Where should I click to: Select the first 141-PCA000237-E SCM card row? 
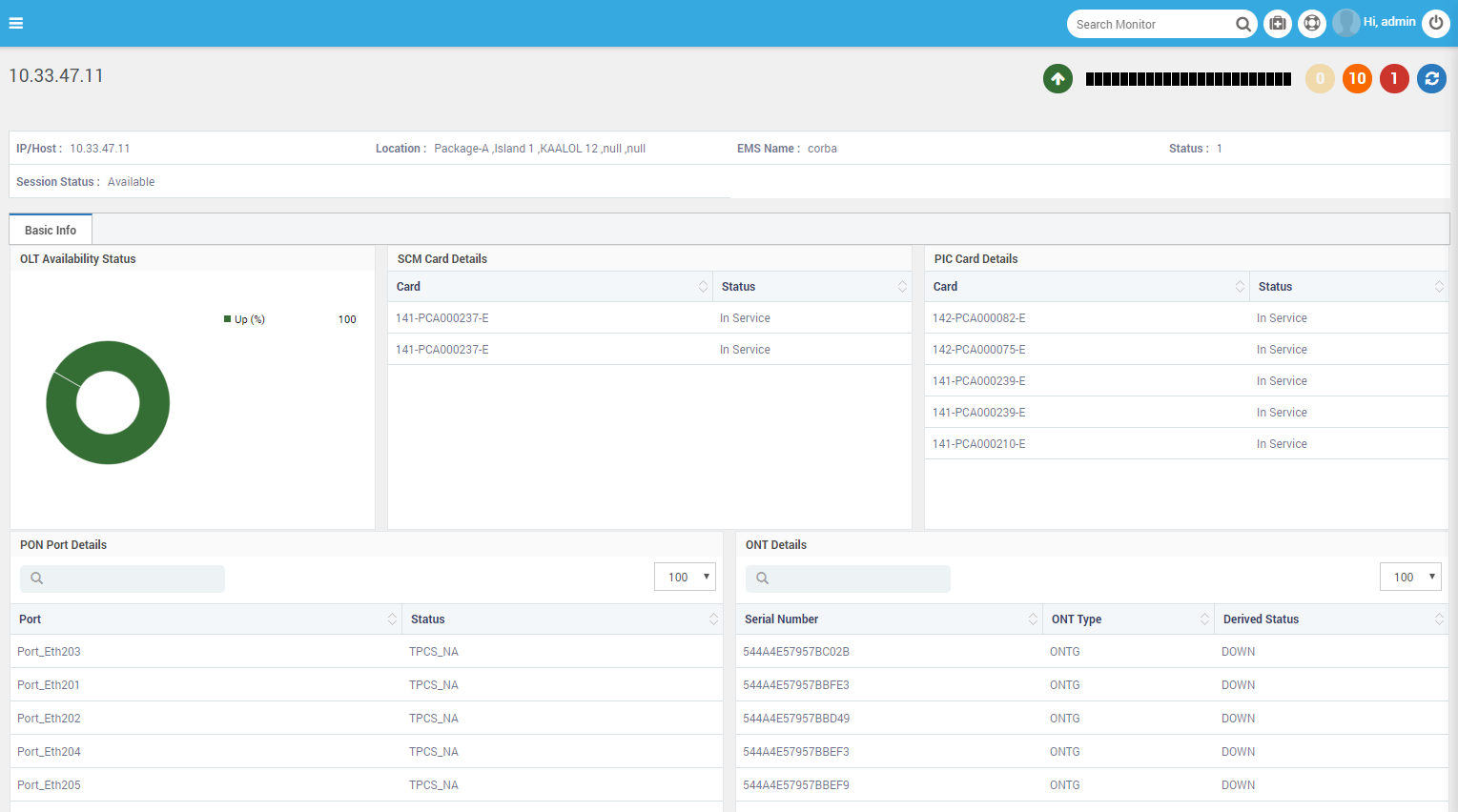pyautogui.click(x=649, y=318)
